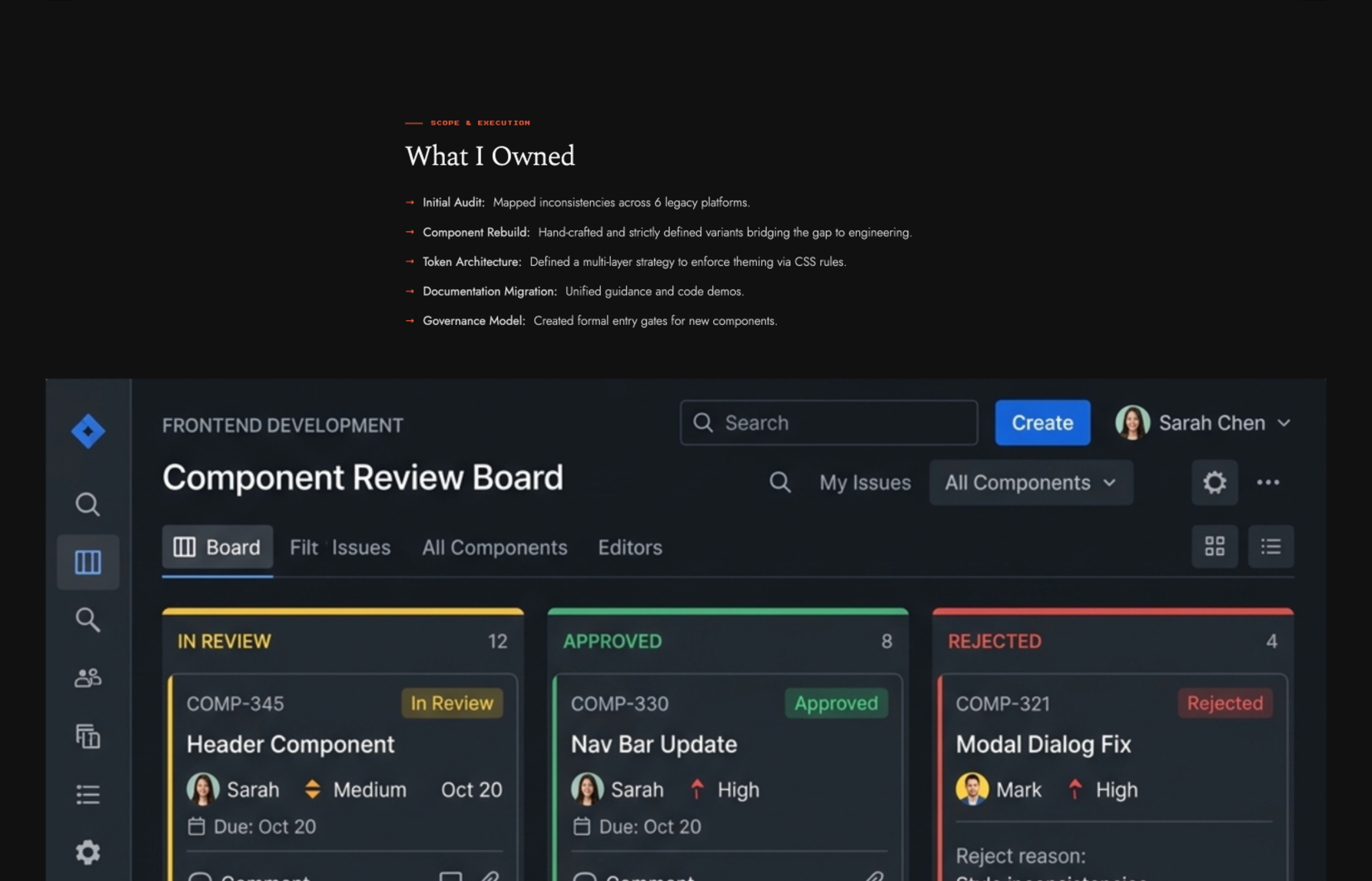Click the blue Create button

pos(1043,423)
